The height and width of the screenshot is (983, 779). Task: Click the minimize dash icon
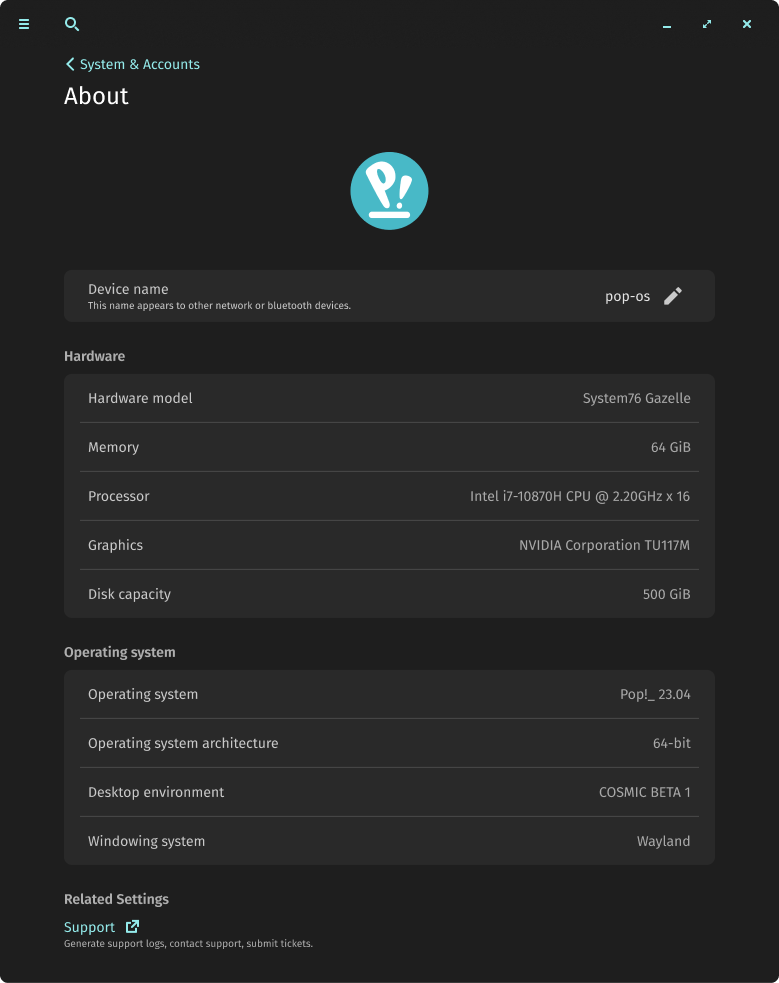pyautogui.click(x=666, y=24)
